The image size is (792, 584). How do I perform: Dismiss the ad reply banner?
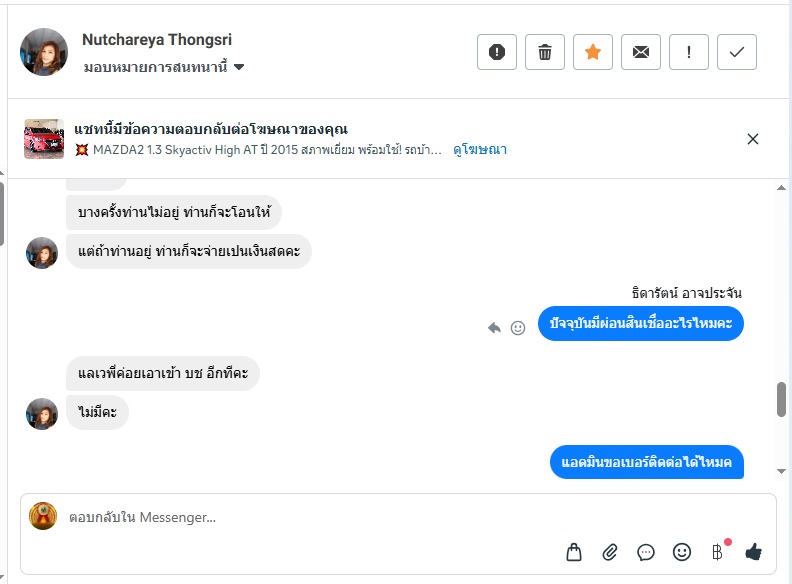753,139
